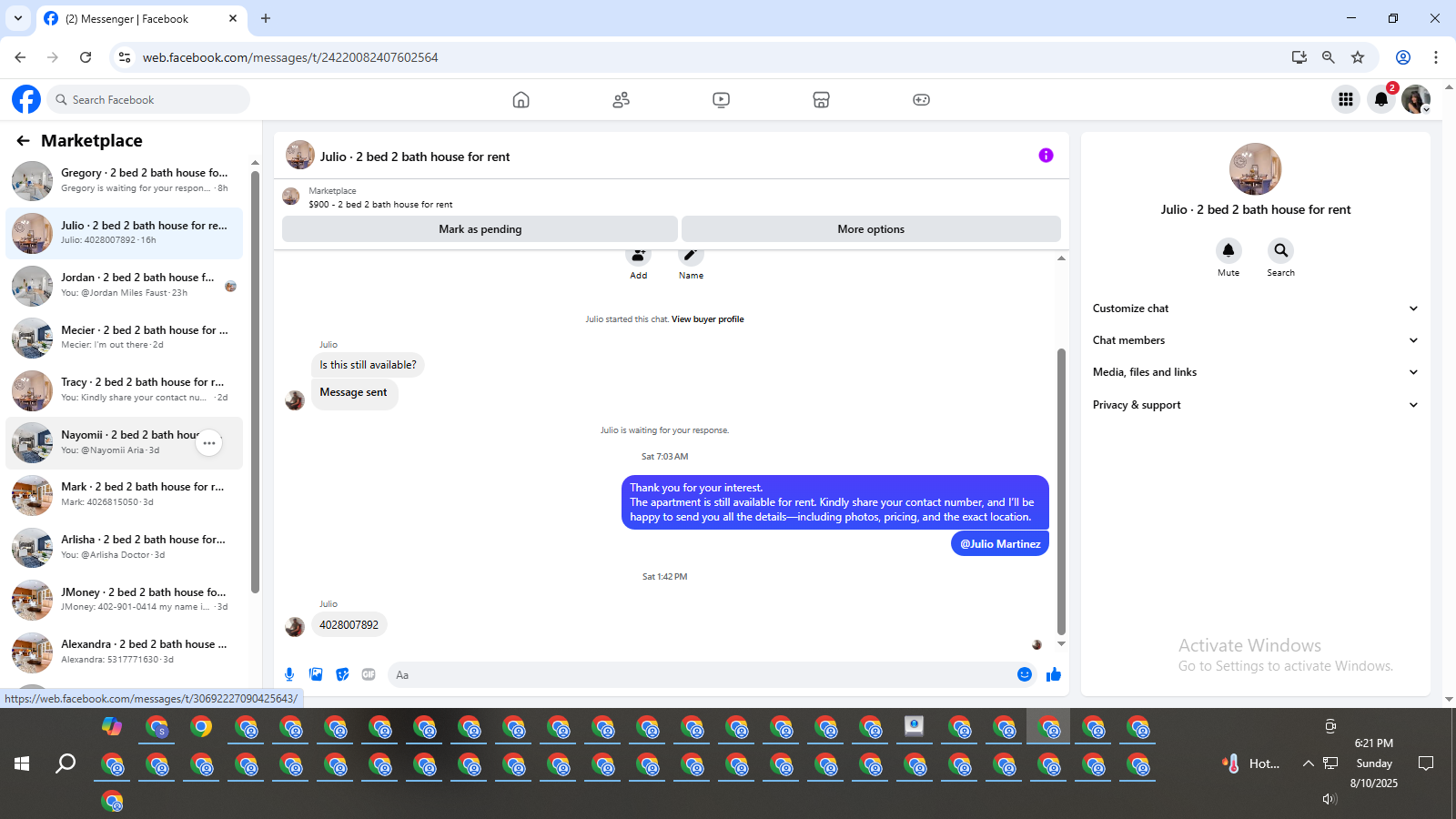Open notifications bell with 2 badge

click(x=1381, y=99)
